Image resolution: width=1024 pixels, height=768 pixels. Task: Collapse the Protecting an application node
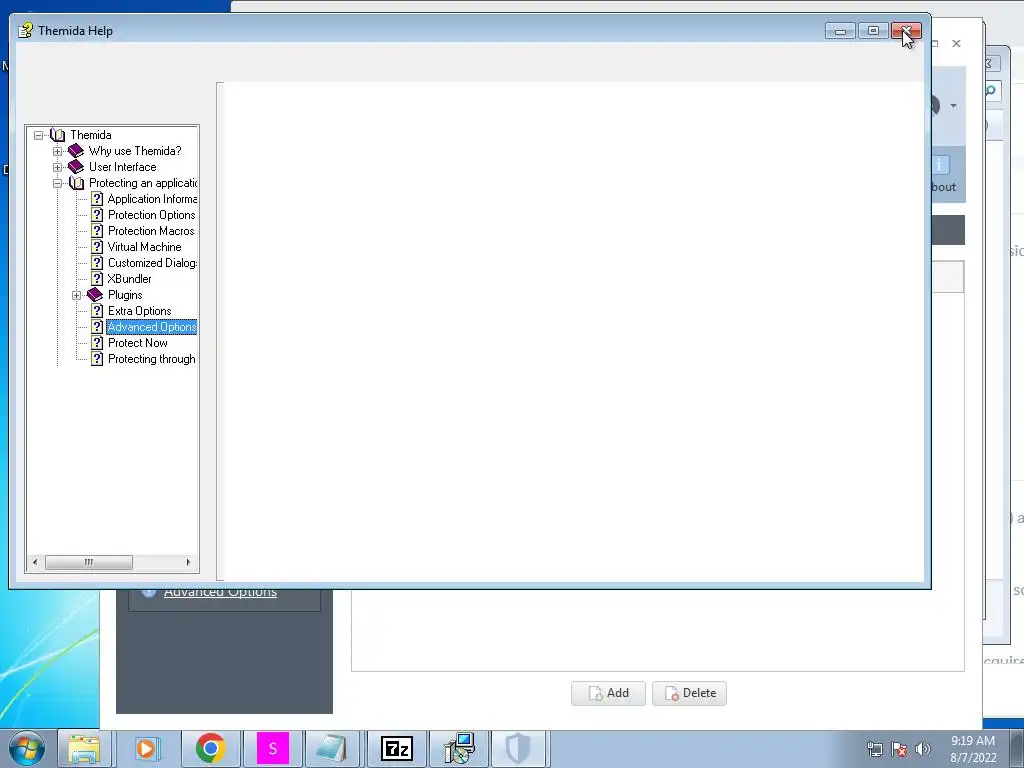coord(57,184)
